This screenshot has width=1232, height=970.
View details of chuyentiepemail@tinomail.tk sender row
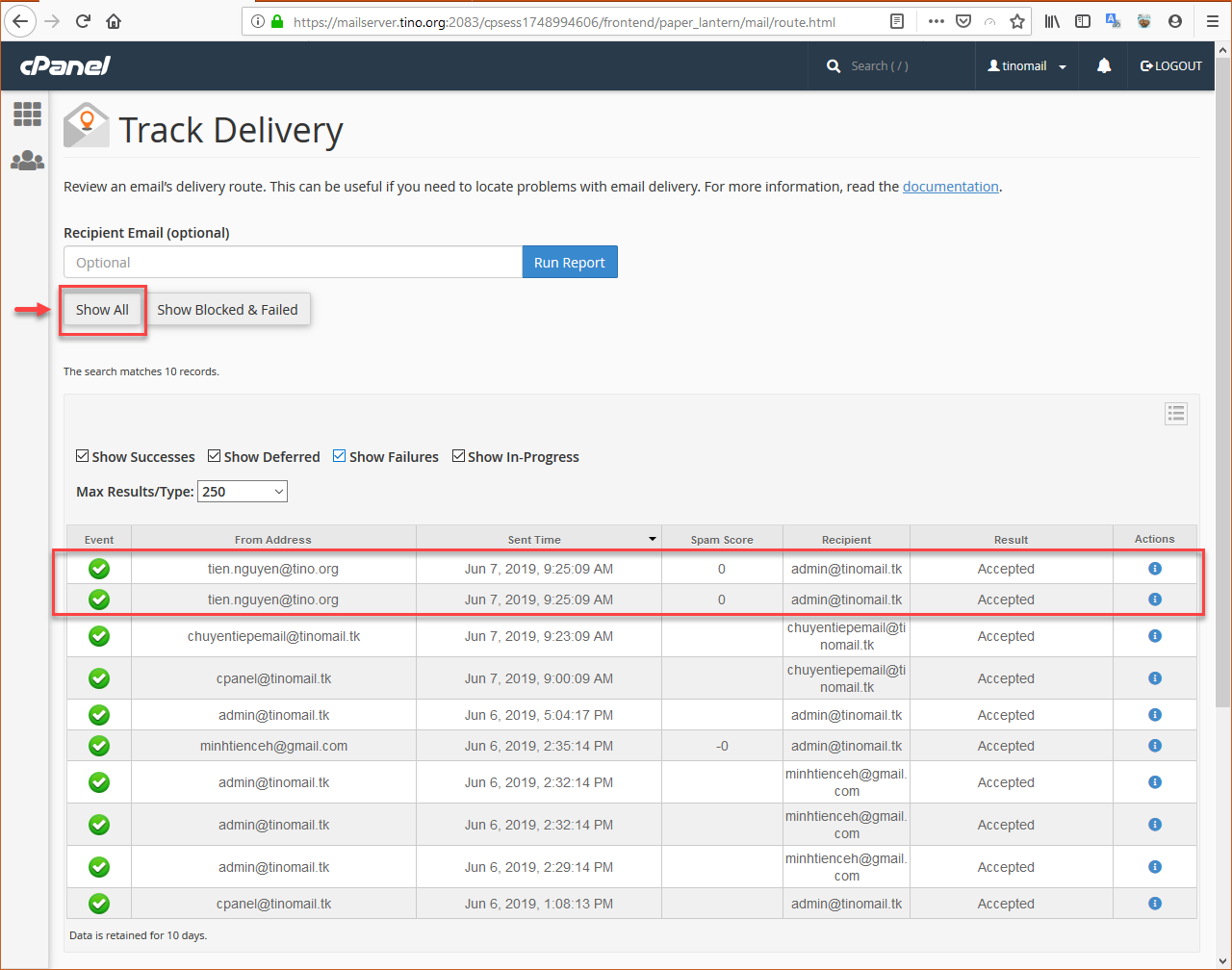1155,636
